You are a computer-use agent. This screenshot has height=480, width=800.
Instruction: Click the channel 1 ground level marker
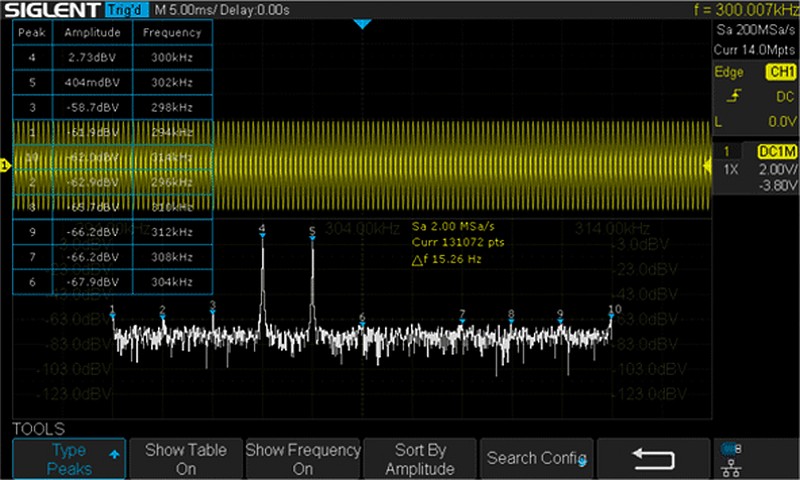[5, 165]
